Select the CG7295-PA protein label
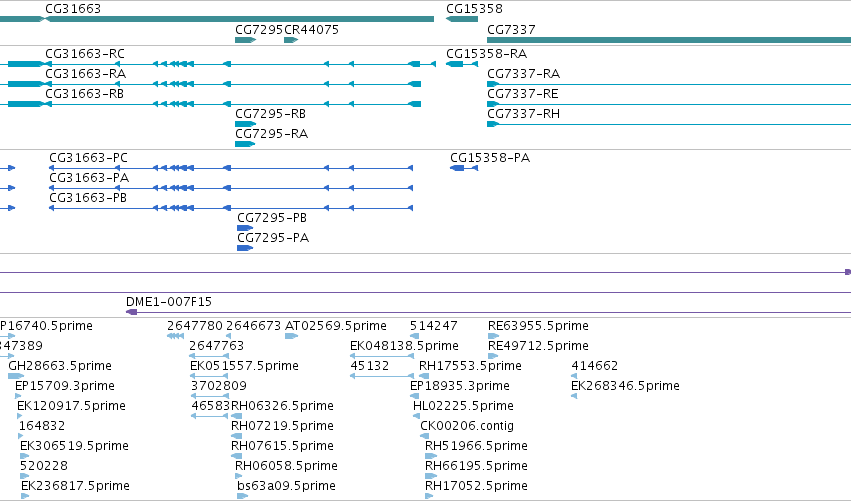The height and width of the screenshot is (501, 851). (273, 238)
